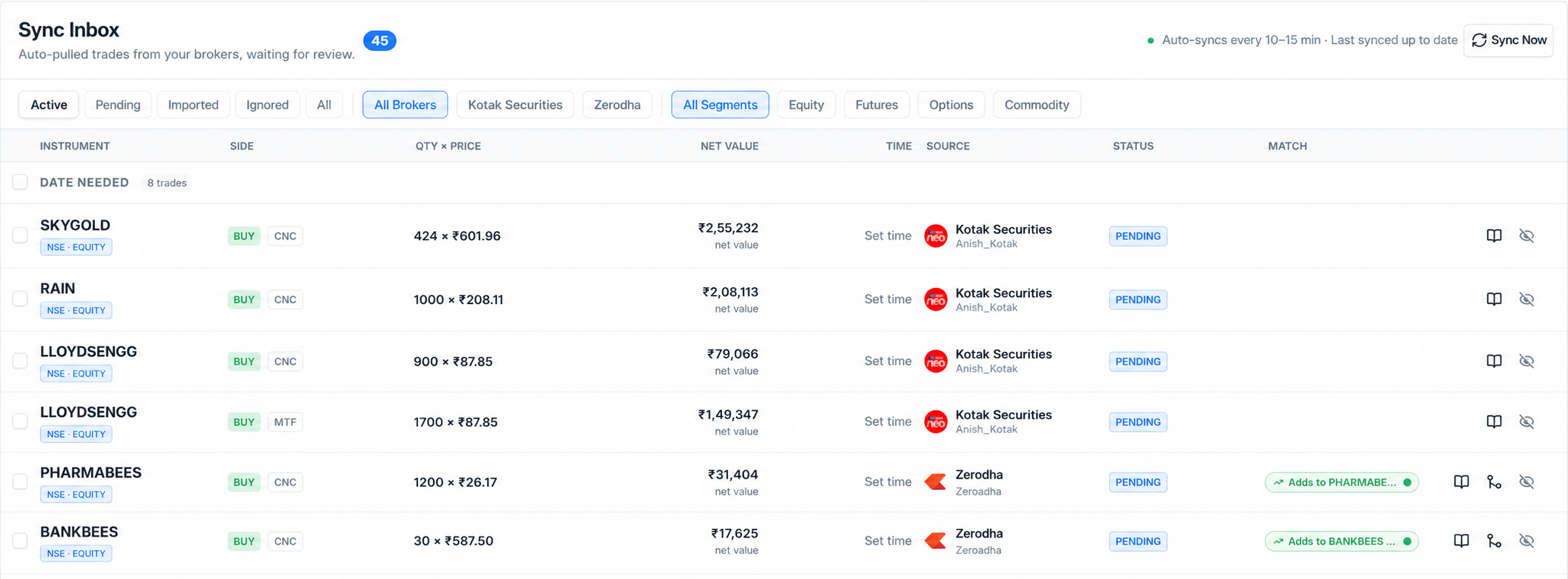The width and height of the screenshot is (1568, 579).
Task: Select all trades in DATE NEEDED group
Action: [x=21, y=182]
